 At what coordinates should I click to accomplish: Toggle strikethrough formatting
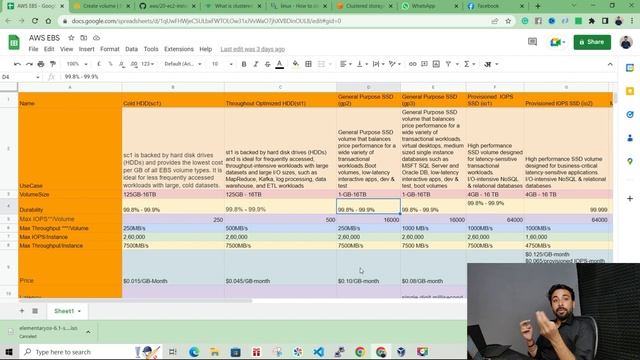[268, 64]
